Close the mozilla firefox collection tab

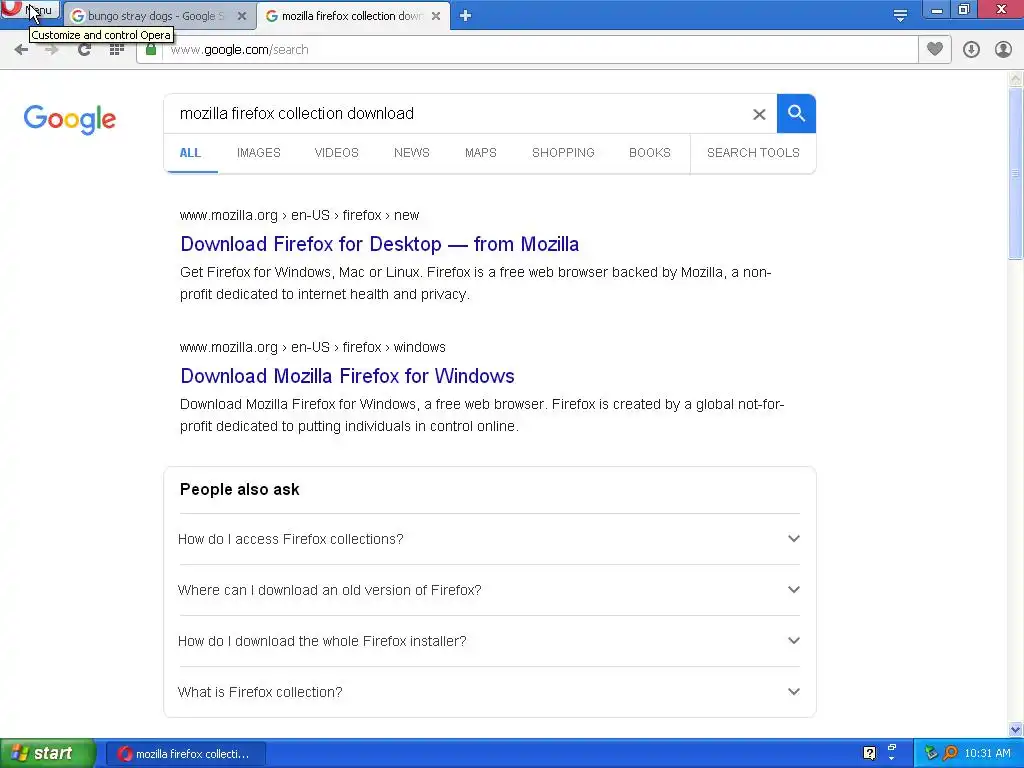436,16
